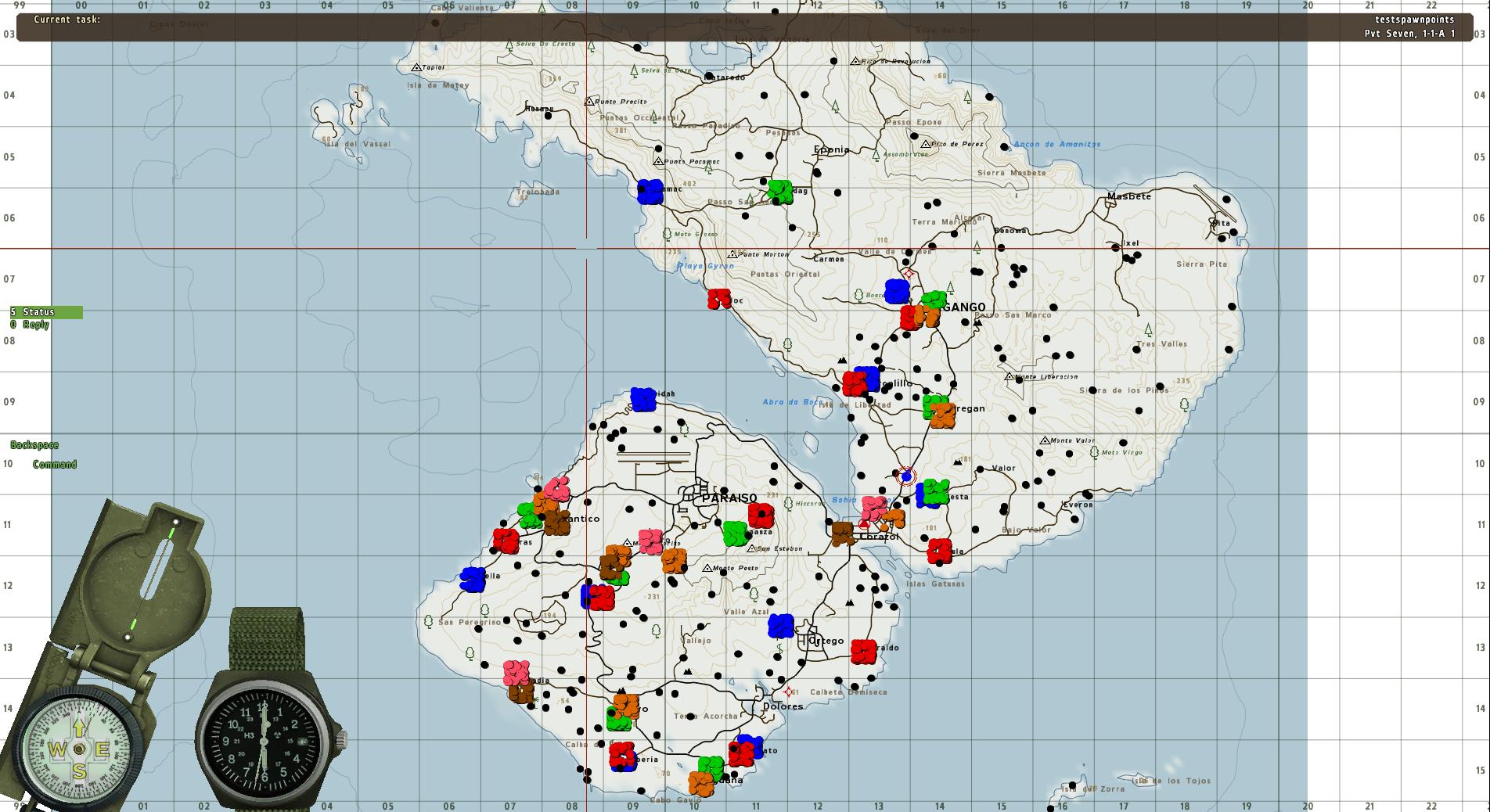The height and width of the screenshot is (812, 1490).
Task: Select the 'Valle Azul' area label
Action: (747, 612)
